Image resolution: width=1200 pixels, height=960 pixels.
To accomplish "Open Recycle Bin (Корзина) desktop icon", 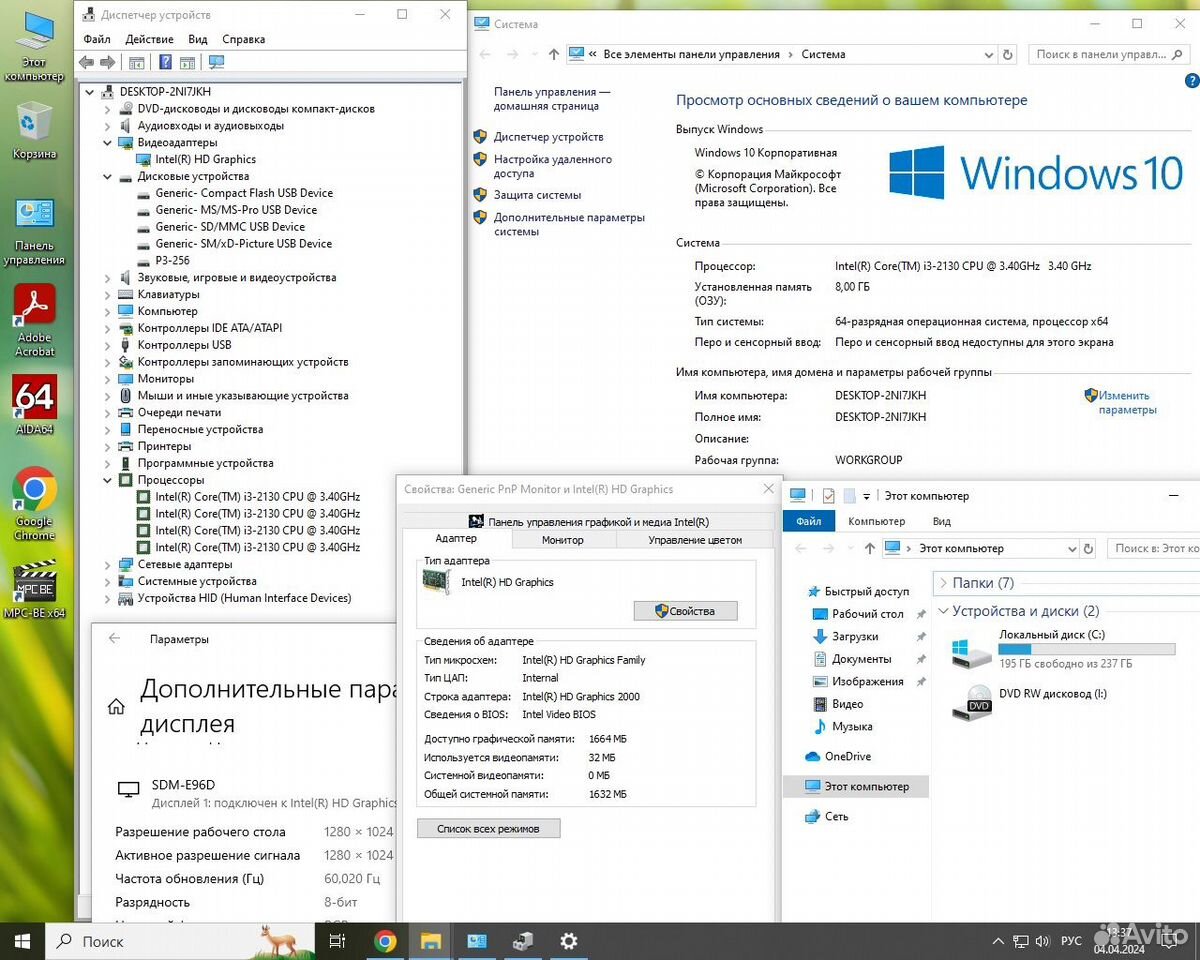I will [34, 130].
